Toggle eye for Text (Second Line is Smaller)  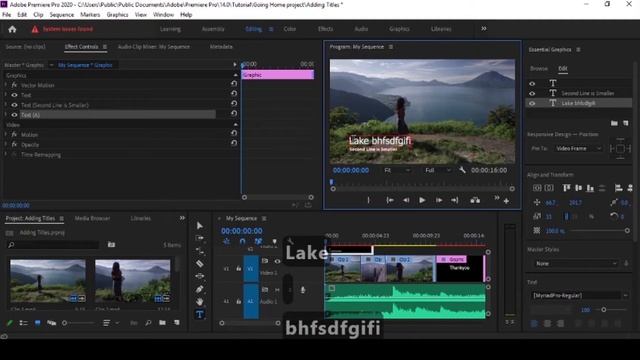pyautogui.click(x=14, y=105)
